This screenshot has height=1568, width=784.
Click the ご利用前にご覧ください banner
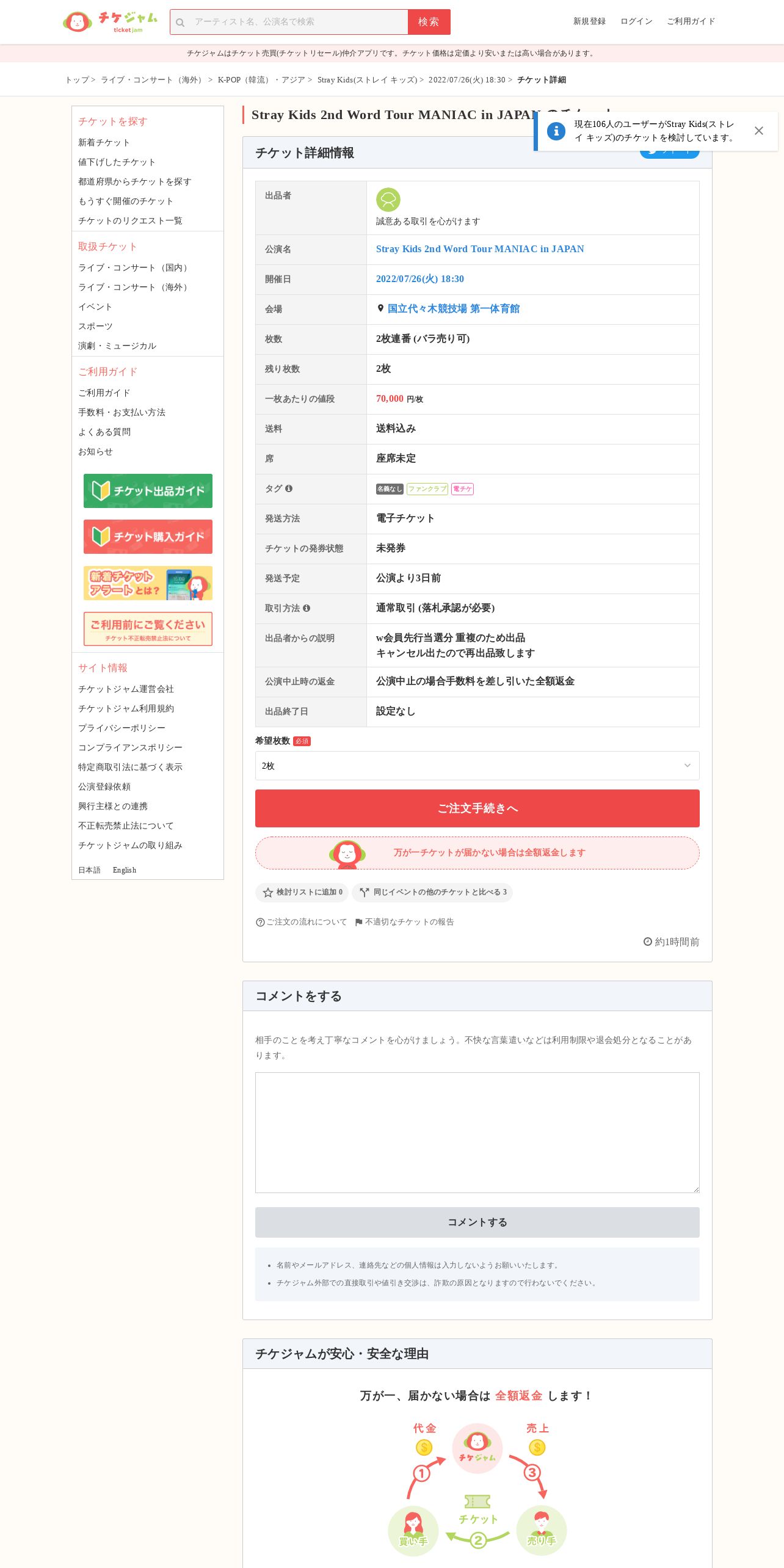(148, 629)
